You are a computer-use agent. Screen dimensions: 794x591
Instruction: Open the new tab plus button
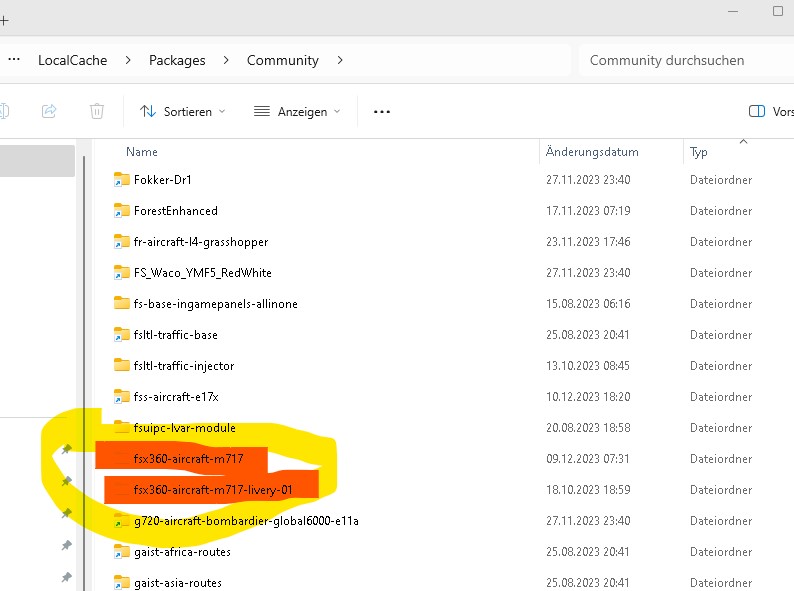(x=4, y=20)
